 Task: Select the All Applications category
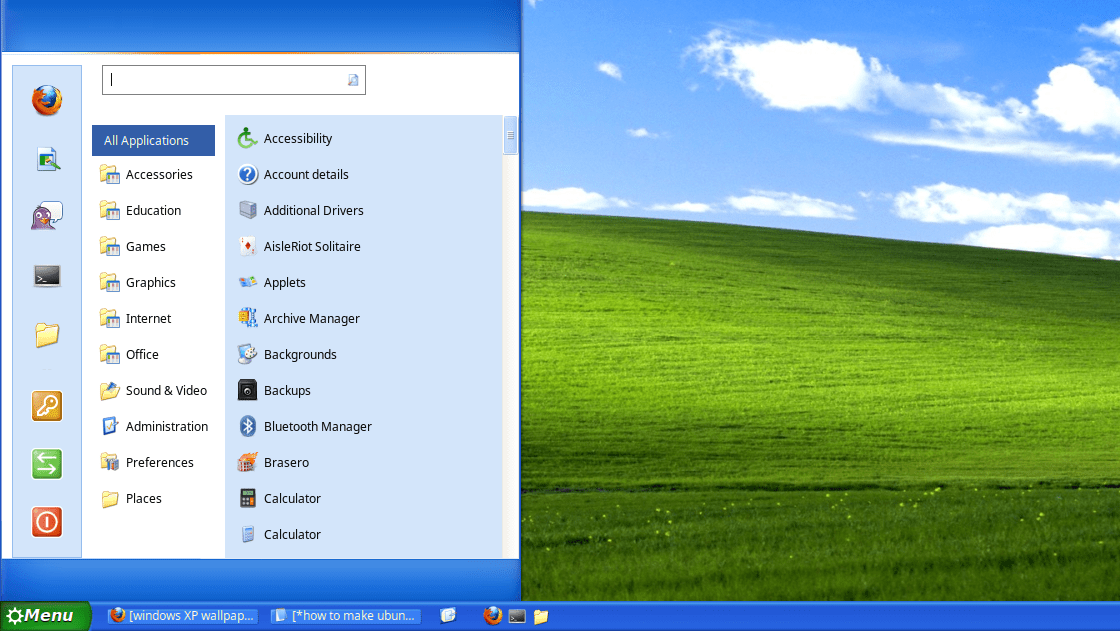[x=154, y=141]
